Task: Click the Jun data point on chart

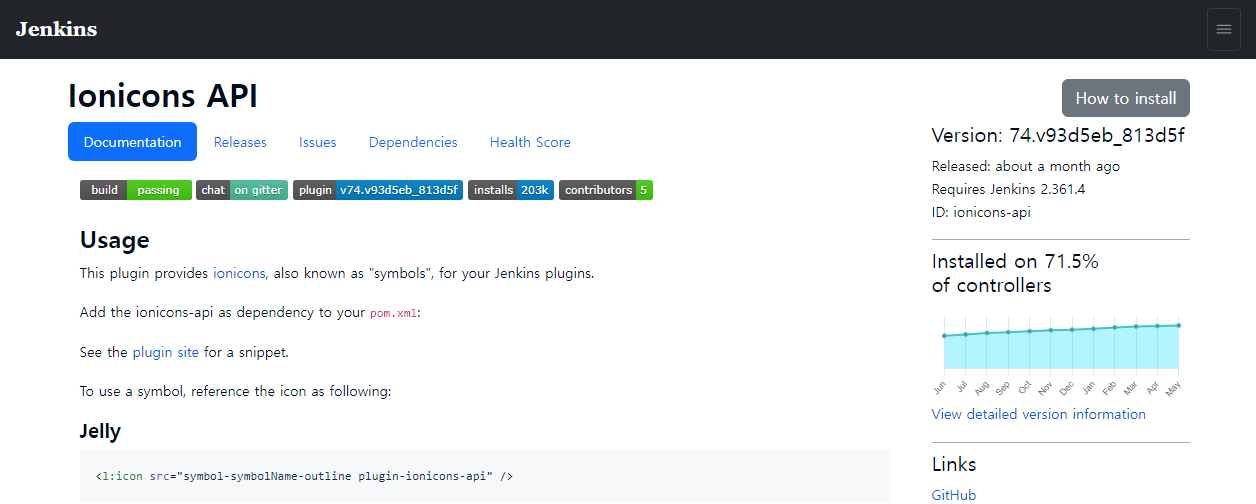Action: click(x=944, y=336)
